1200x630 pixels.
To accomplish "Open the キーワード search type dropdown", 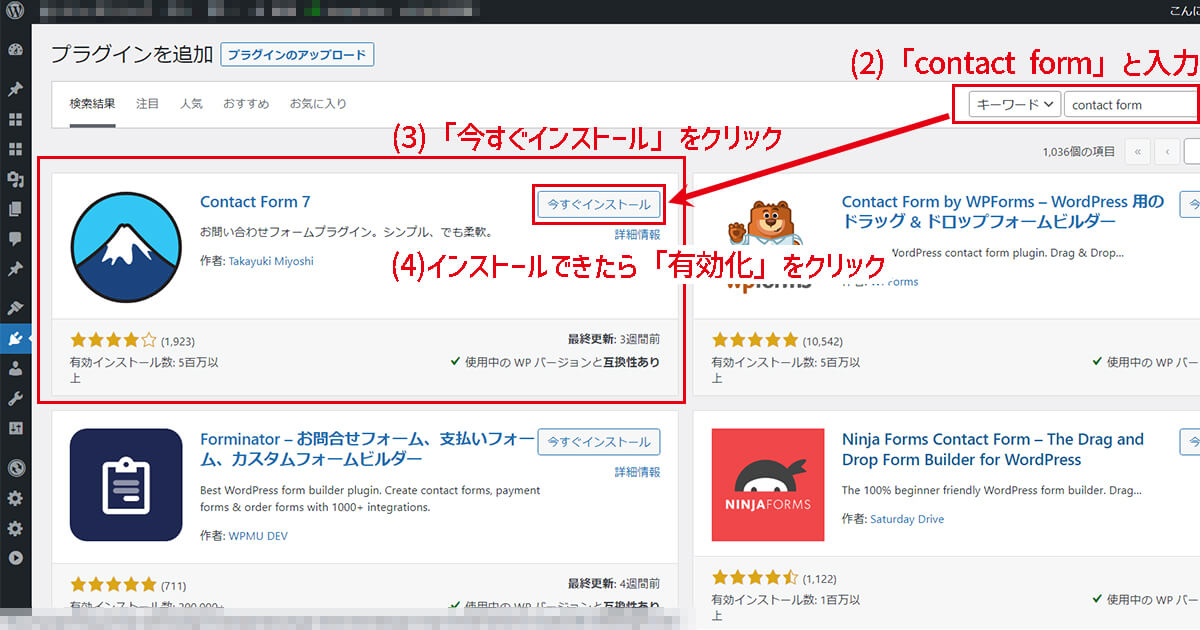I will coord(1014,104).
